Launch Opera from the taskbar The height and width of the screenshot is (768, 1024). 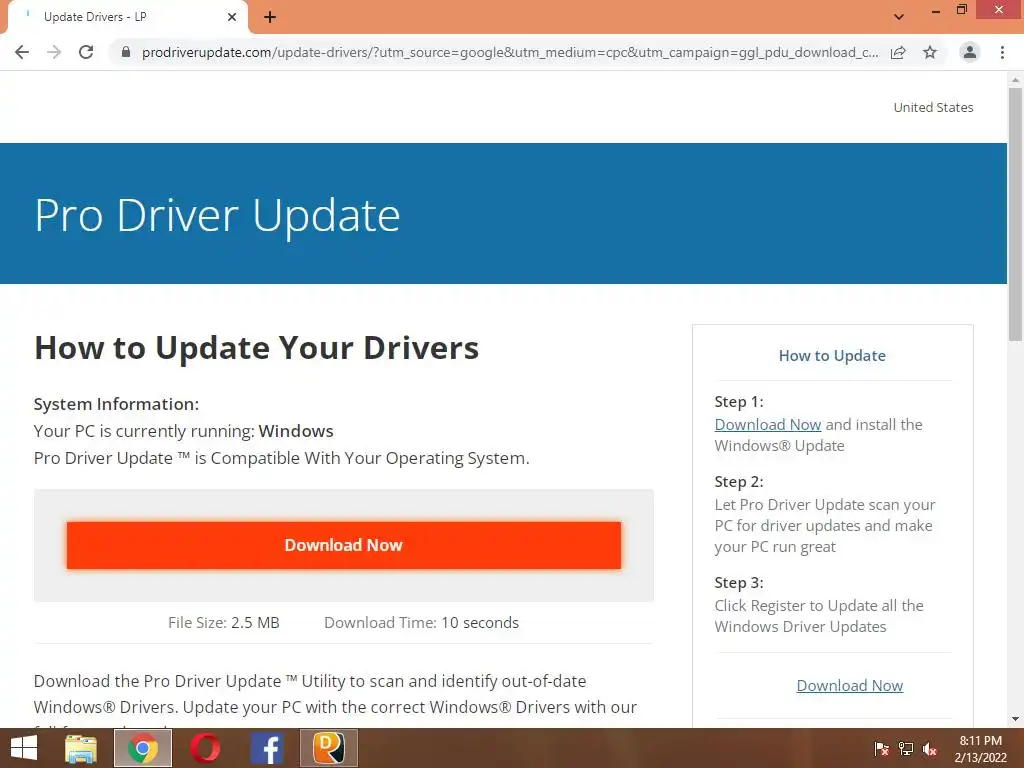(x=204, y=748)
